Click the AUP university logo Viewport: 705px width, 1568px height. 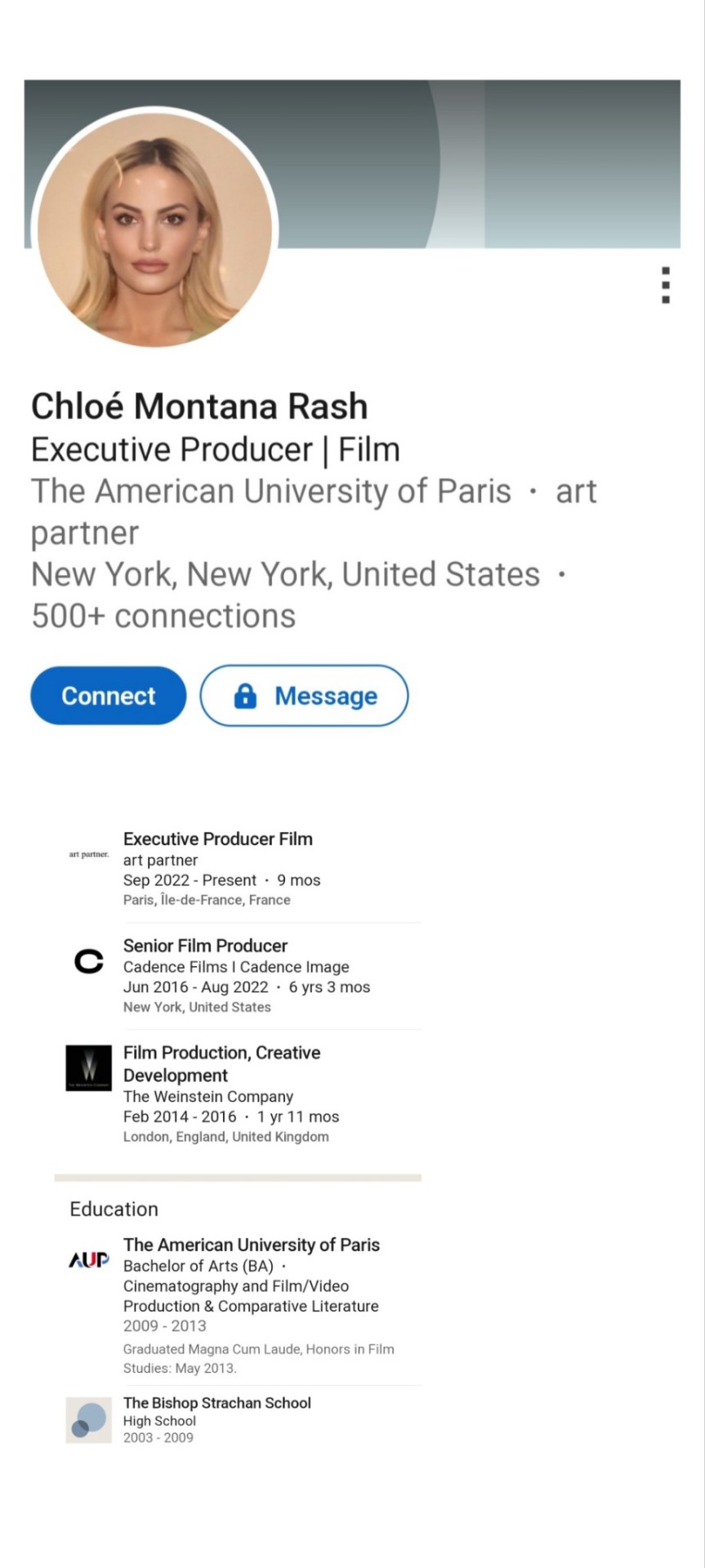click(88, 1260)
